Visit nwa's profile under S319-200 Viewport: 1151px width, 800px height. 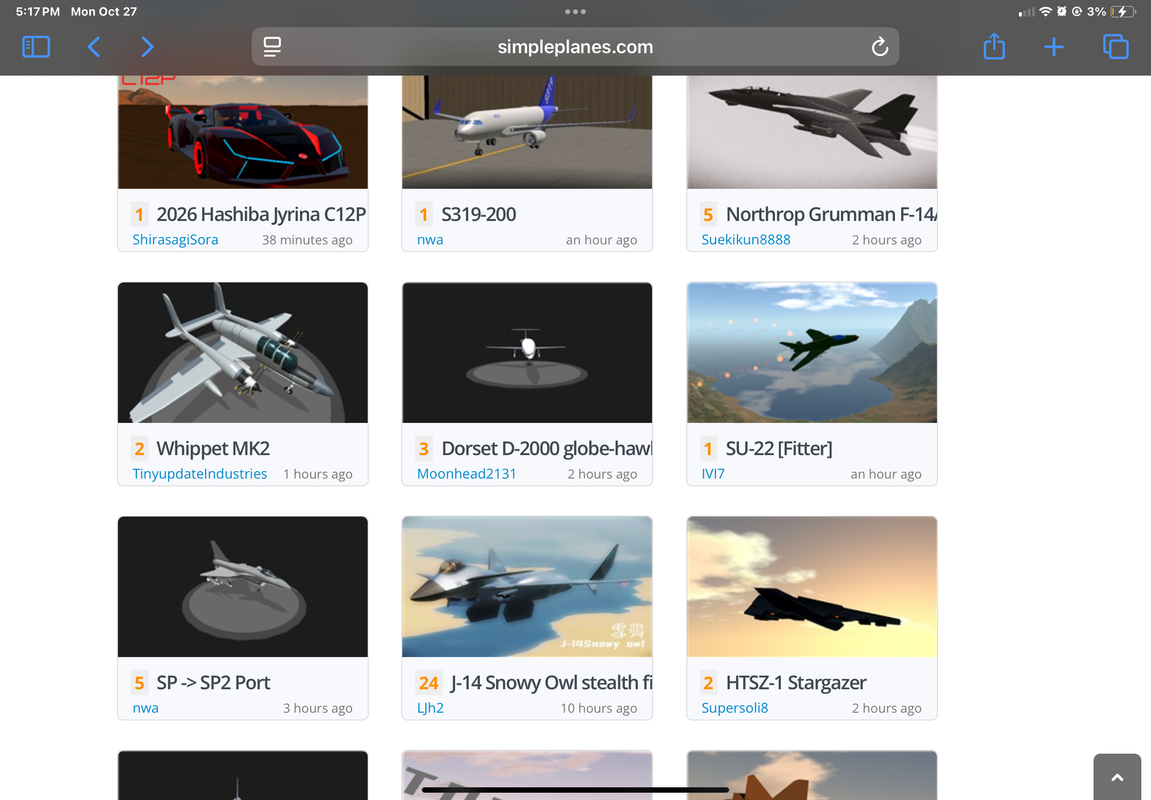click(x=430, y=240)
